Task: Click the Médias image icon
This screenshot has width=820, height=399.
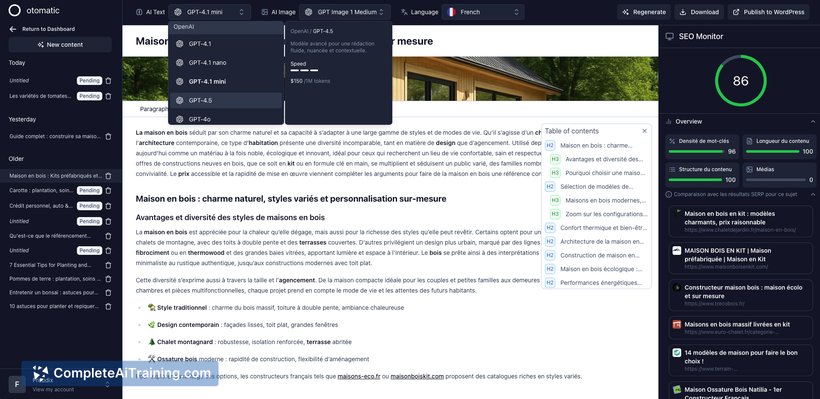Action: click(749, 169)
